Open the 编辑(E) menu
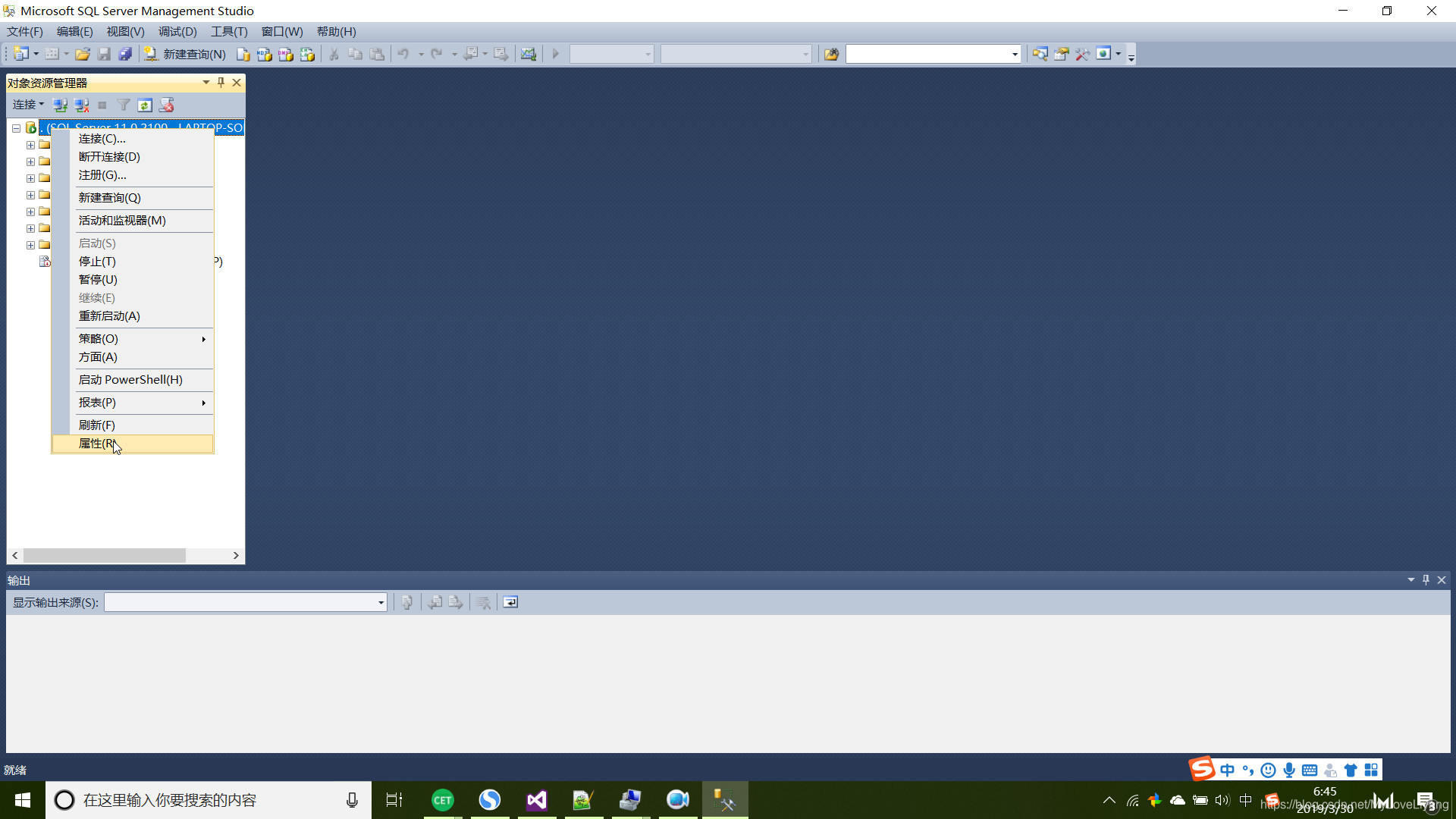This screenshot has height=819, width=1456. point(74,32)
